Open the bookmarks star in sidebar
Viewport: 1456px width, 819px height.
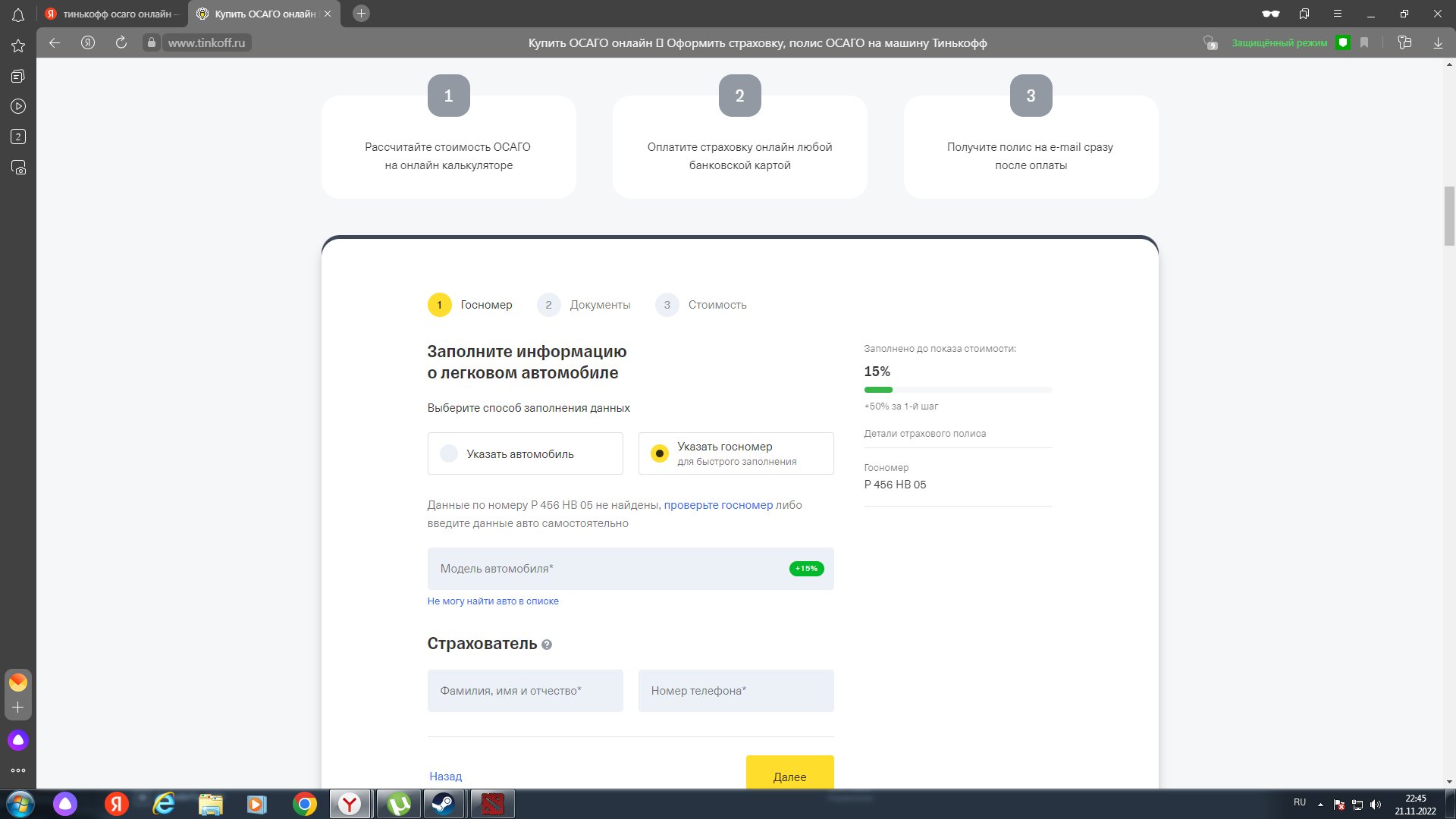click(x=18, y=46)
